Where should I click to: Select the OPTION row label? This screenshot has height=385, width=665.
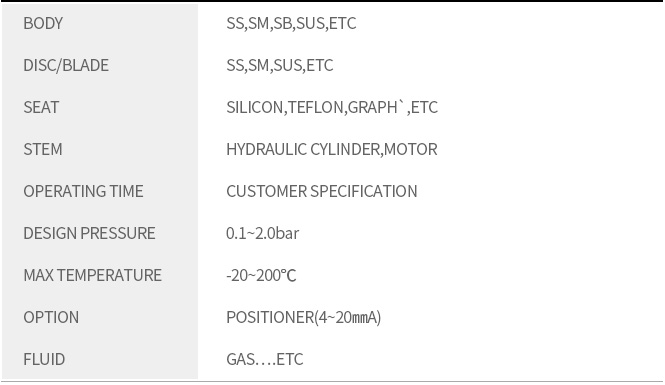51,317
